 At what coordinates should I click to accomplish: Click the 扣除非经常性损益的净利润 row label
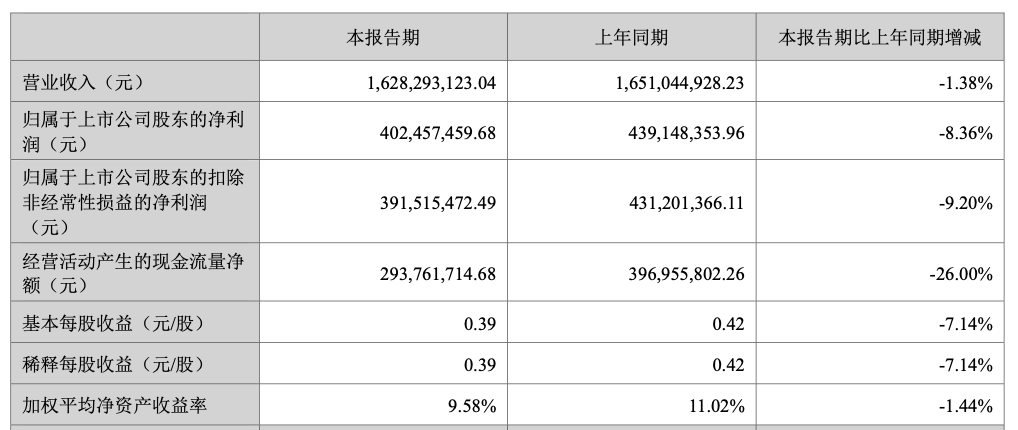[x=133, y=202]
